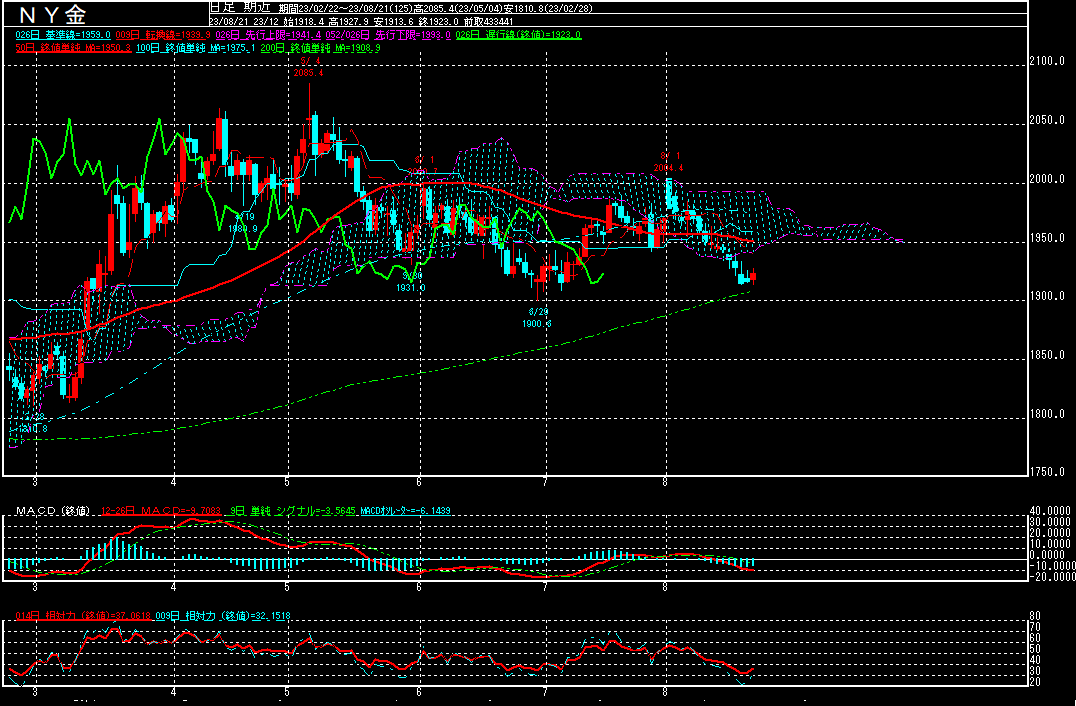Click the MACD (終値) panel title
This screenshot has height=706, width=1076.
[53, 511]
